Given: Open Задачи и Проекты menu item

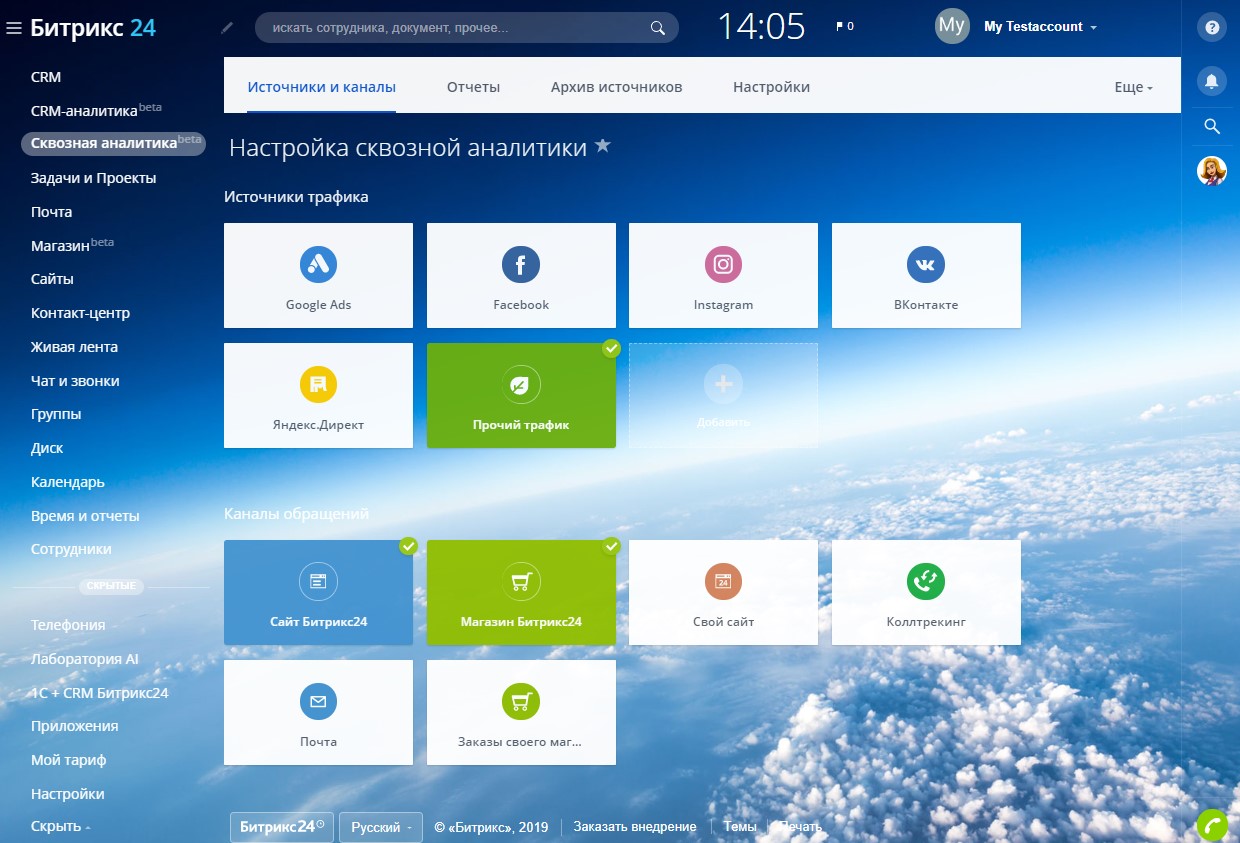Looking at the screenshot, I should pos(93,178).
